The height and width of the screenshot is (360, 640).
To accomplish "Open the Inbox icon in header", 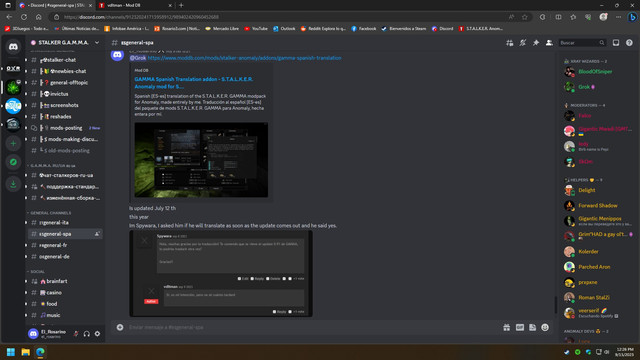I will click(x=616, y=42).
